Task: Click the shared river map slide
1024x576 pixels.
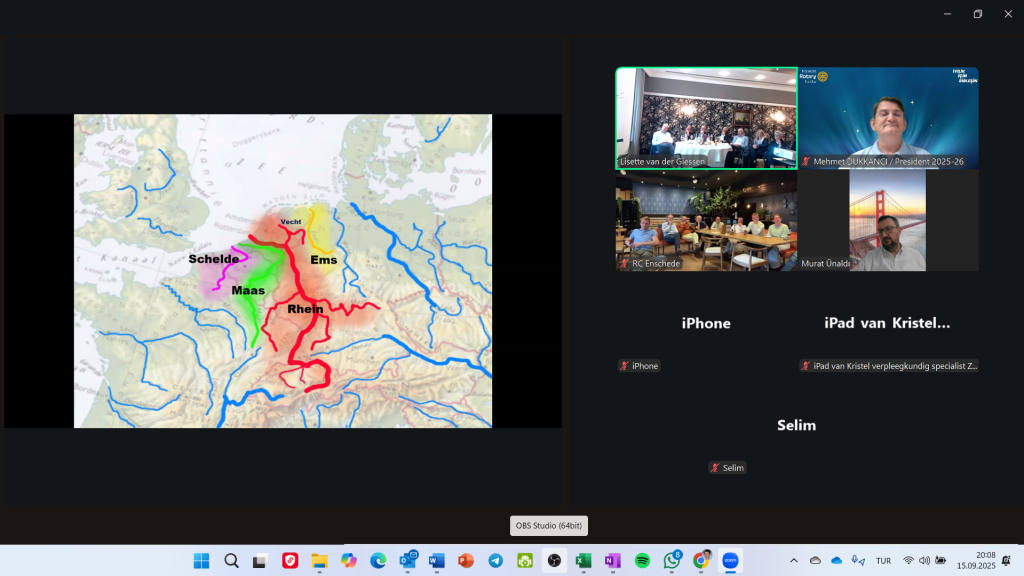Action: pos(283,270)
